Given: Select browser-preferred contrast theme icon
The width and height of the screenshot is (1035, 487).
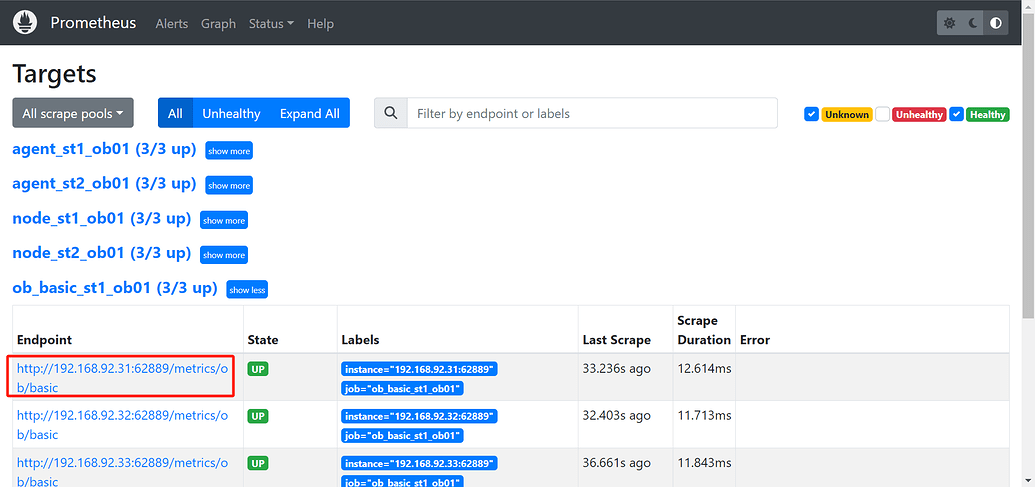Looking at the screenshot, I should click(996, 23).
